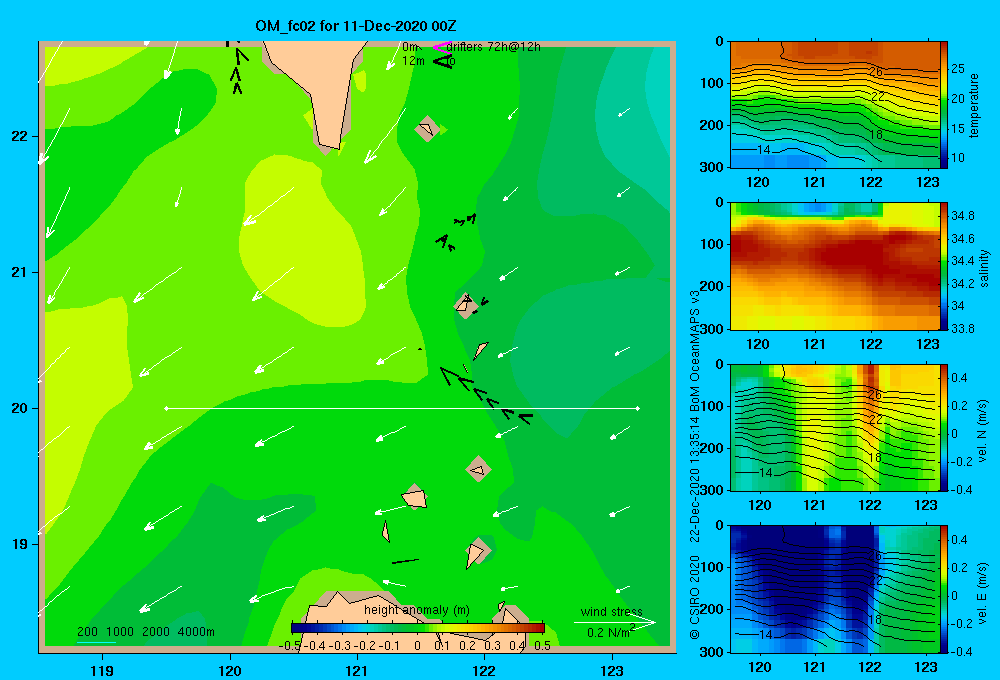
Task: Click latitude label 20 on main map
Action: pos(20,408)
